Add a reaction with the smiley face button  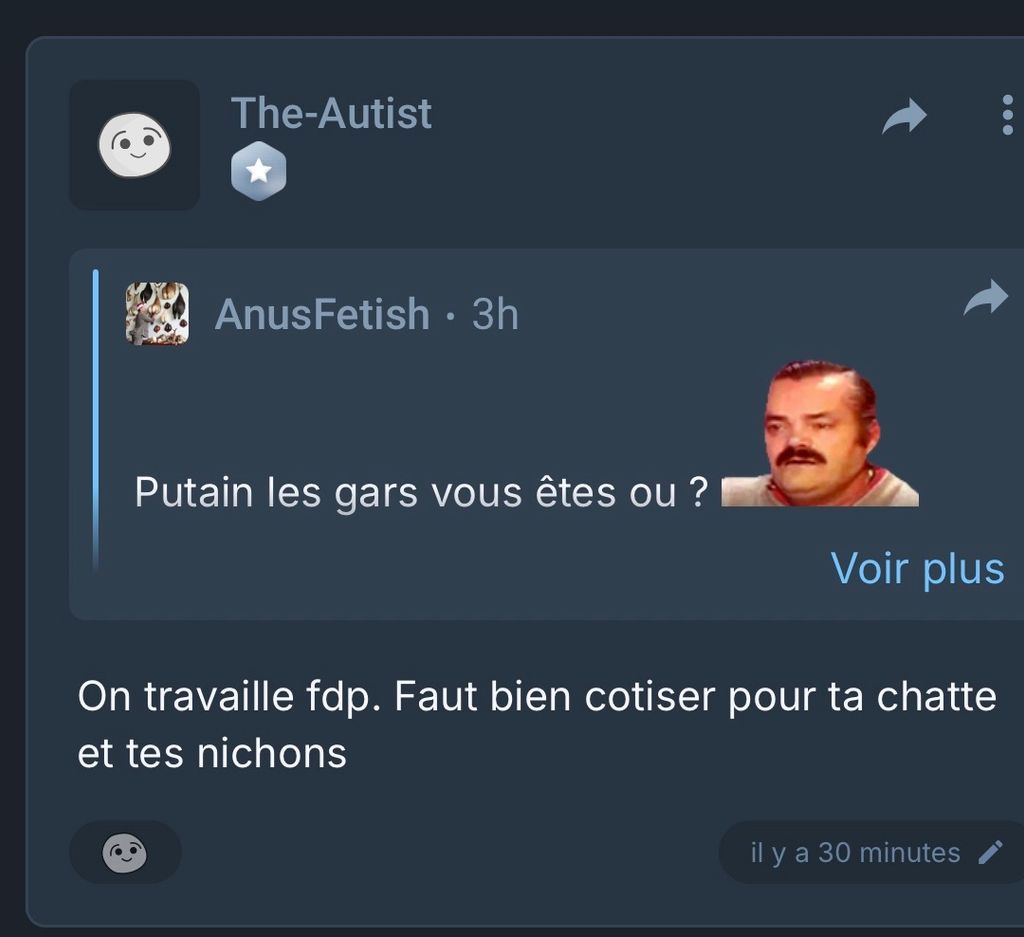tap(125, 852)
